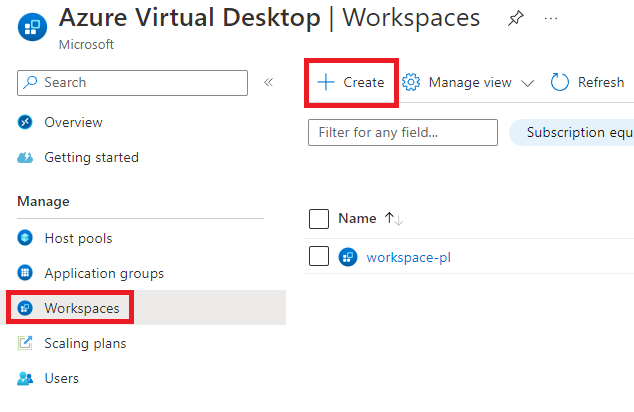The width and height of the screenshot is (634, 412).
Task: Collapse the sidebar with double chevron
Action: 268,82
